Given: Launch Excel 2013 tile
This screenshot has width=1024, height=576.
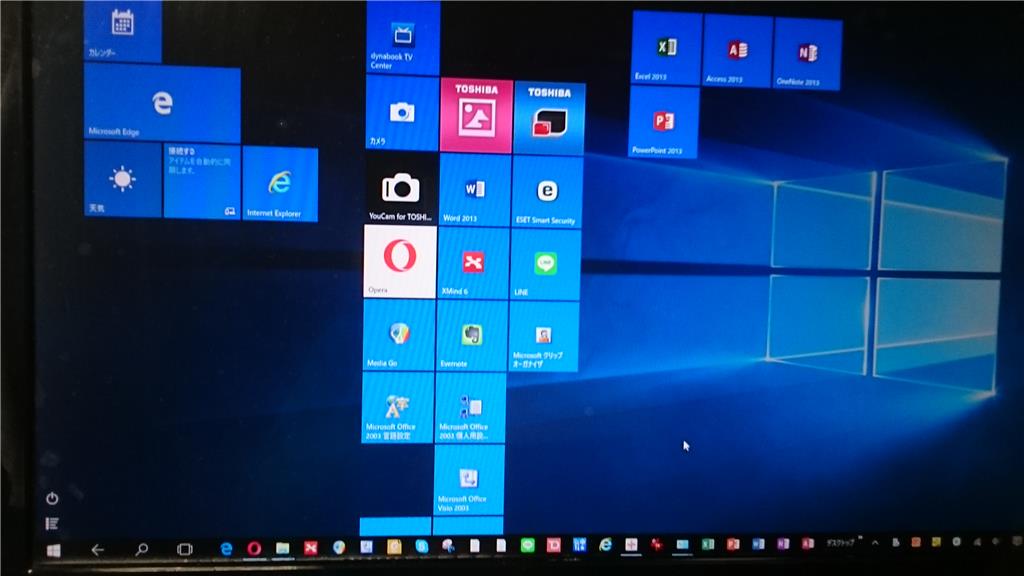Looking at the screenshot, I should pyautogui.click(x=667, y=48).
